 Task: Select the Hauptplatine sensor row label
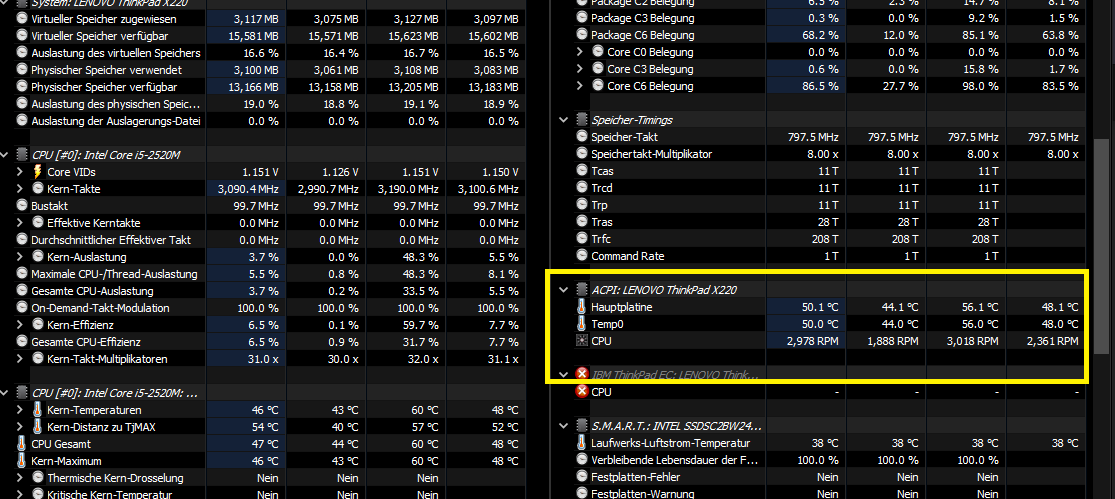click(x=621, y=307)
